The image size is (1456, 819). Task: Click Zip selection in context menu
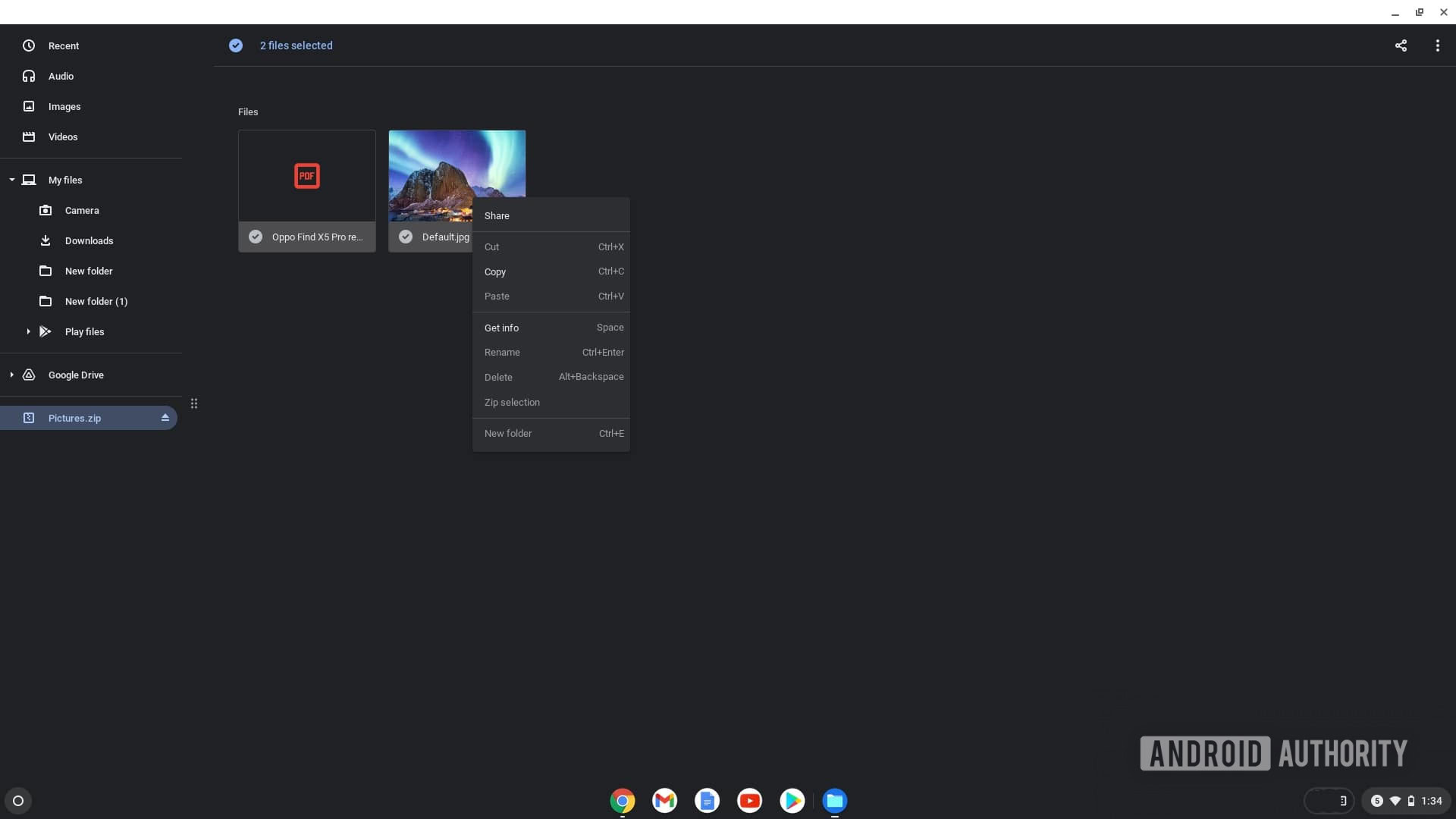pyautogui.click(x=512, y=403)
